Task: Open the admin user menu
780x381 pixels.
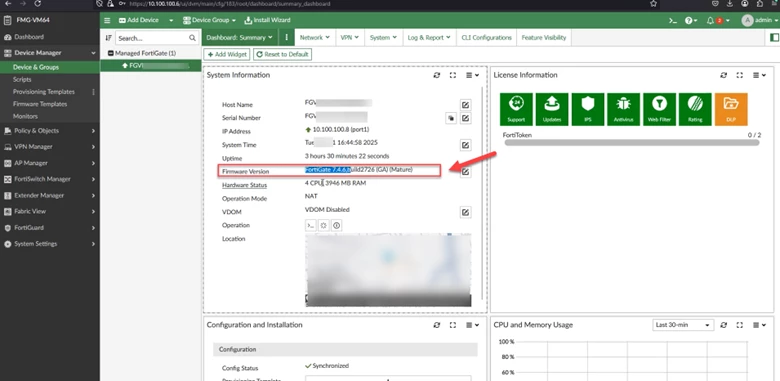Action: (760, 20)
